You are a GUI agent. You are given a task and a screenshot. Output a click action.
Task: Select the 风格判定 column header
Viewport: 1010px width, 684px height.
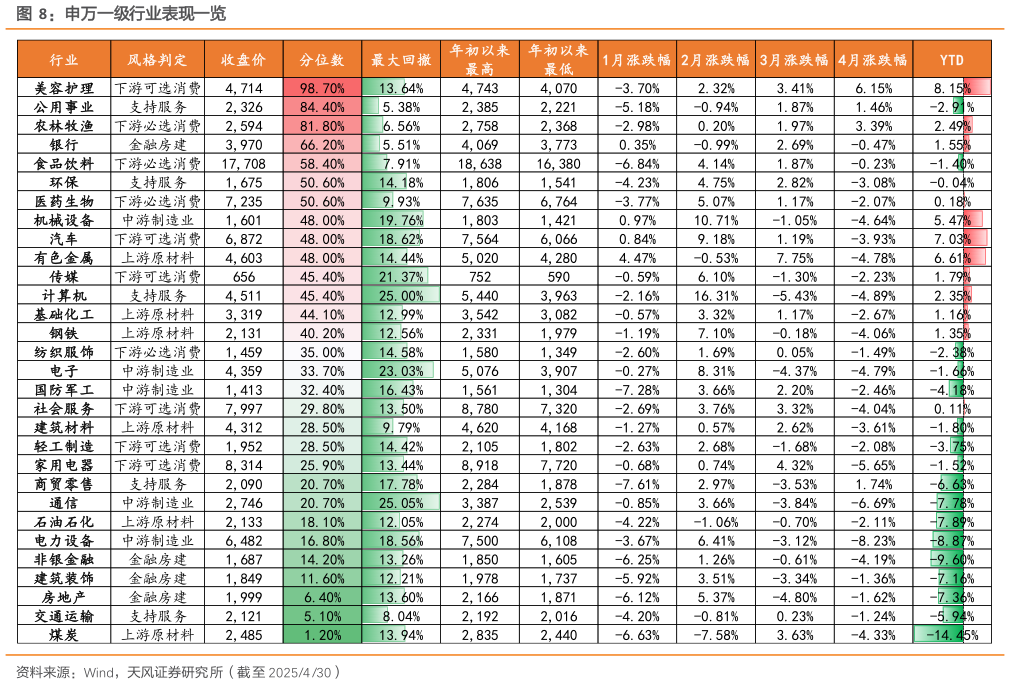[x=157, y=60]
